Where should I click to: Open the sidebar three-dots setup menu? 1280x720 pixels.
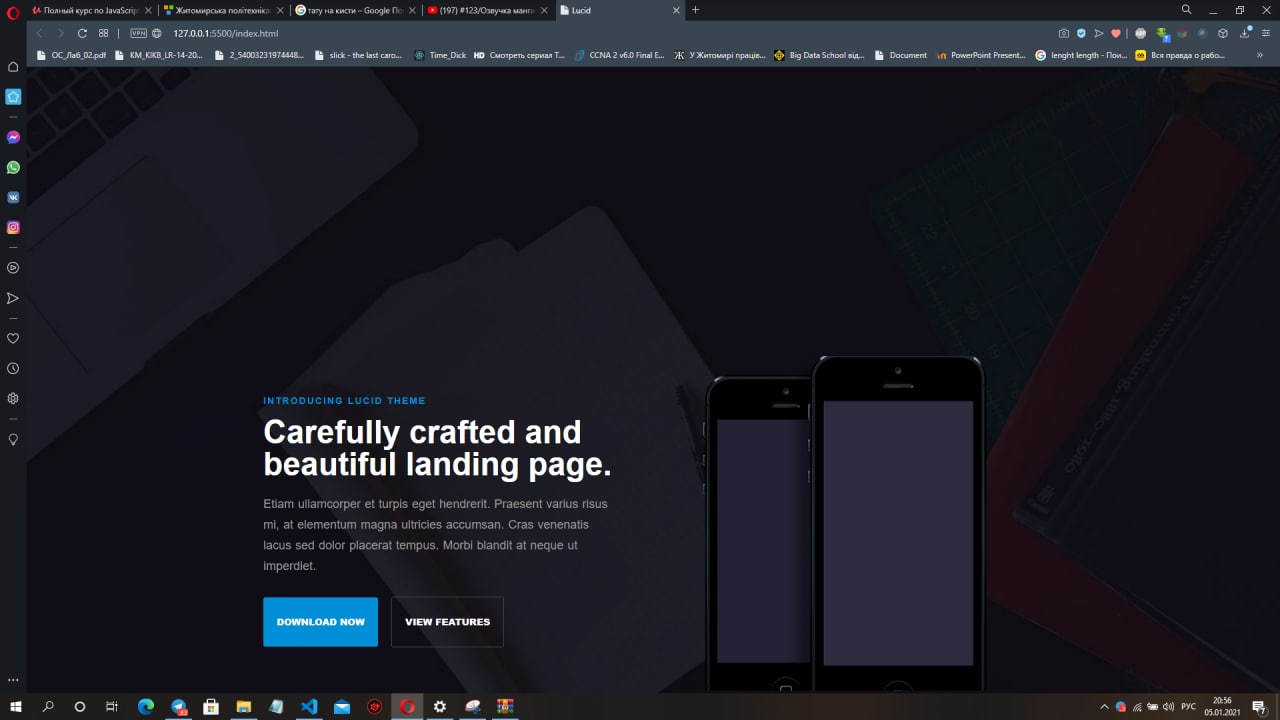click(x=13, y=680)
